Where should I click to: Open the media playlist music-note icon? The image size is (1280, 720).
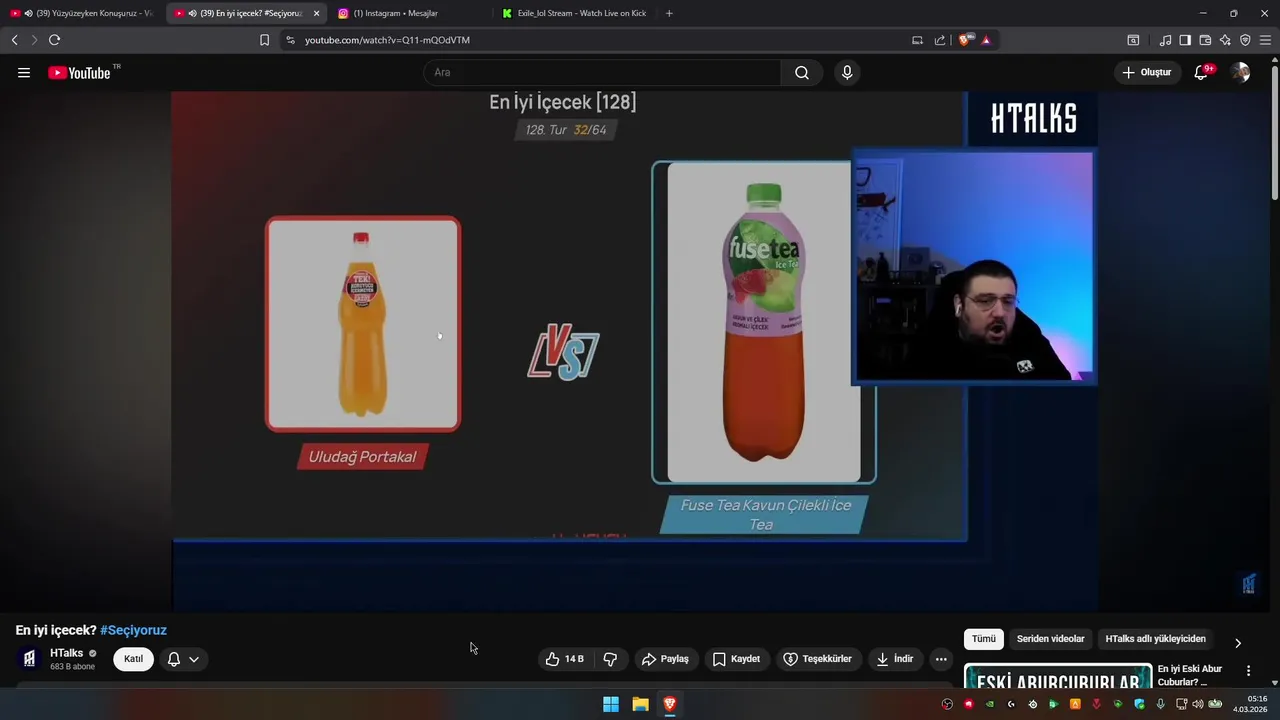pos(1165,40)
